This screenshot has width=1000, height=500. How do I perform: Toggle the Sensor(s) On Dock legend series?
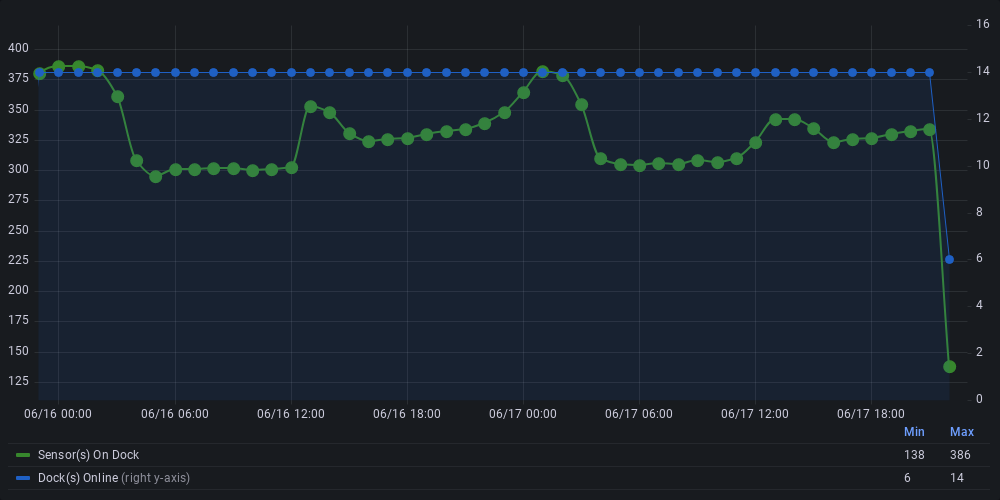[x=88, y=455]
